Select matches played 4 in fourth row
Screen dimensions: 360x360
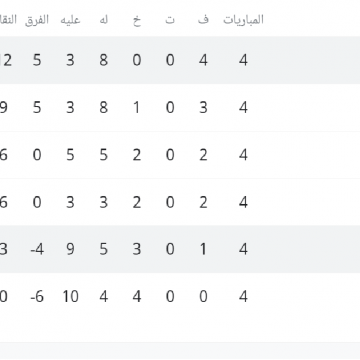click(243, 202)
